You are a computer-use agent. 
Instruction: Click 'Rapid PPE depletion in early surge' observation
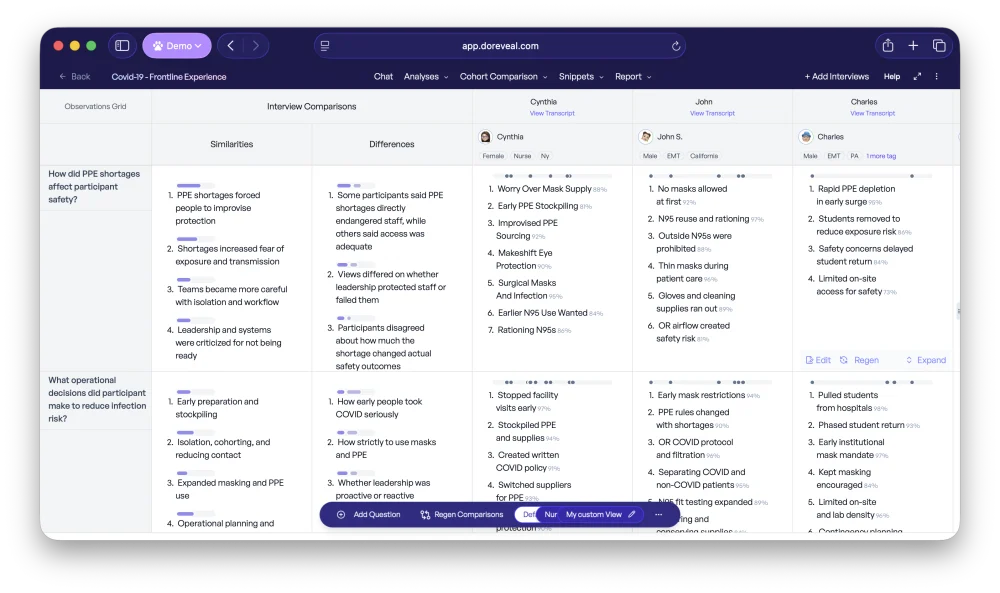pos(855,195)
